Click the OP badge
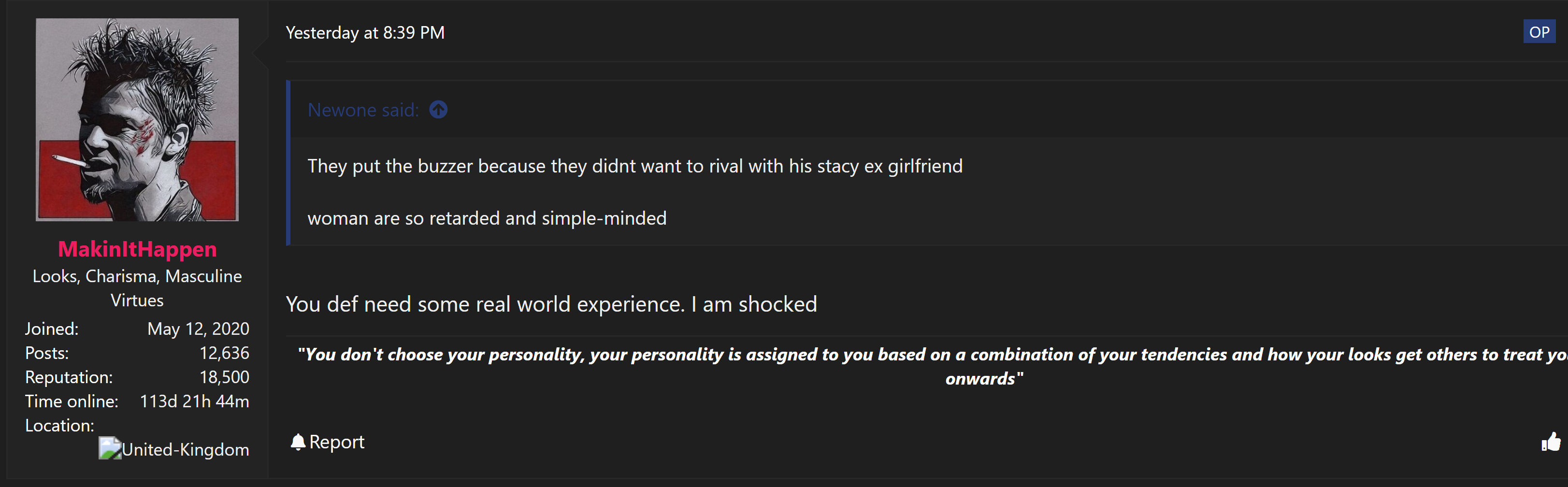The width and height of the screenshot is (1568, 487). coord(1539,32)
